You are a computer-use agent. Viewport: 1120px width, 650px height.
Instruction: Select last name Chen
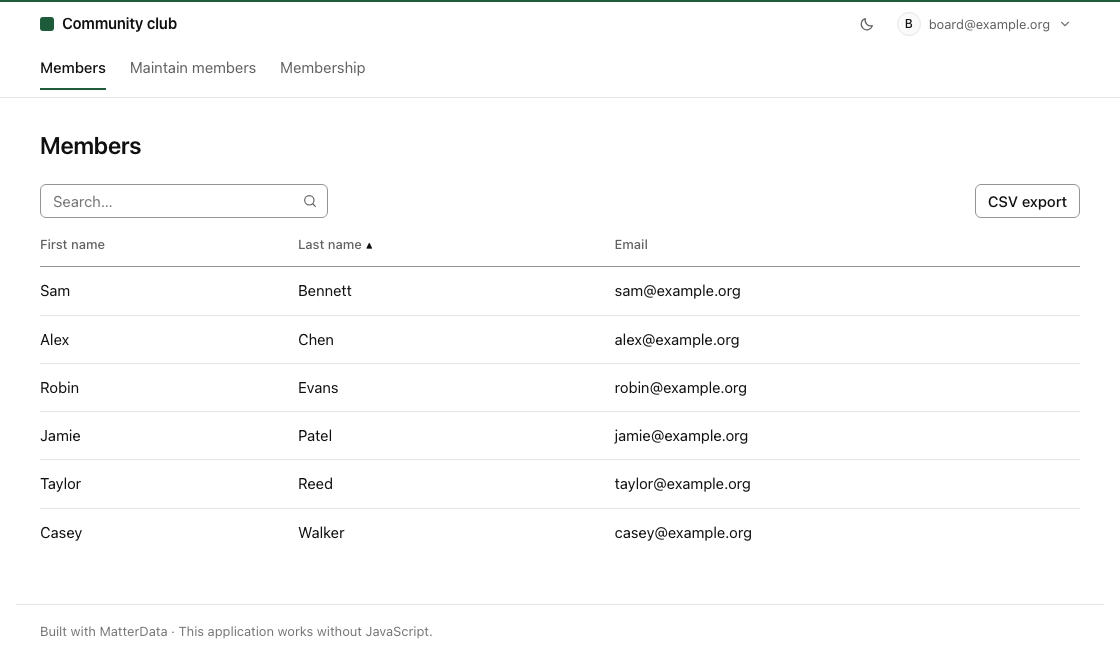pos(316,340)
